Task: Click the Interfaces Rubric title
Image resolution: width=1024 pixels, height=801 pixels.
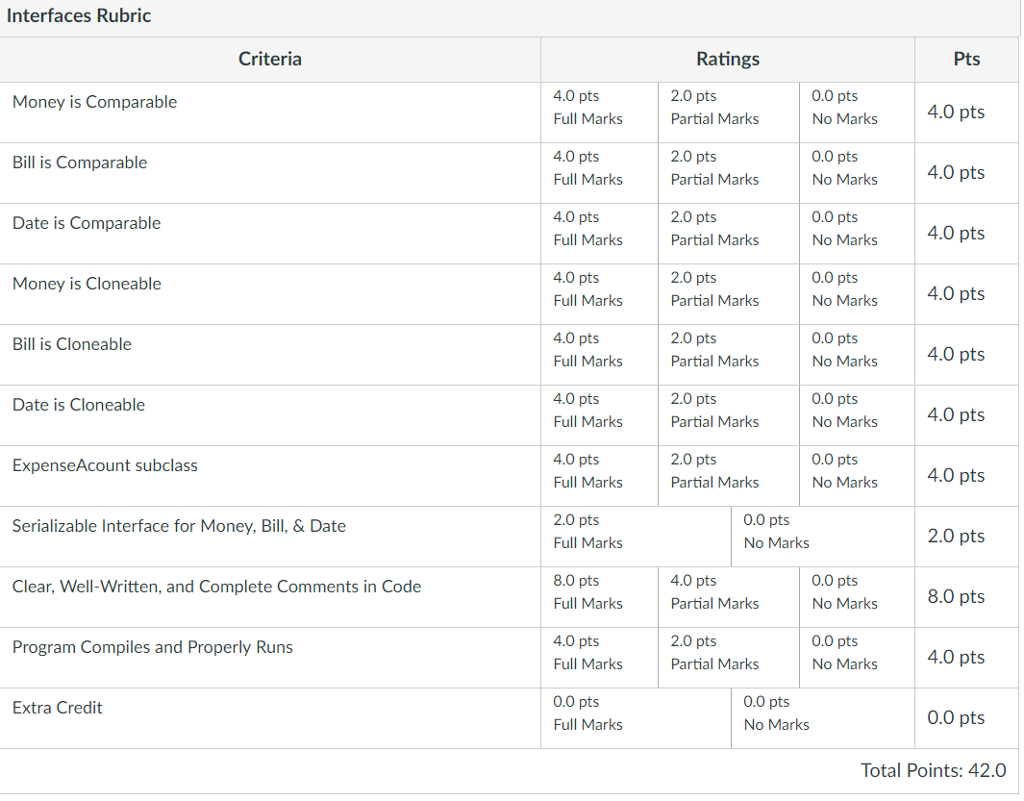Action: coord(79,16)
